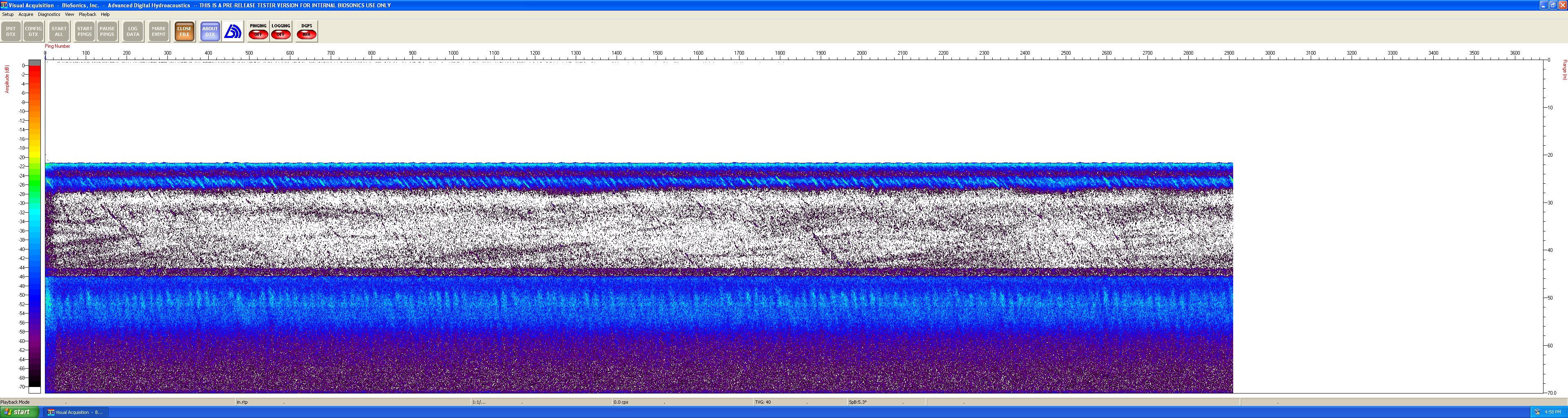Open the Acquire menu
This screenshot has width=1568, height=418.
(26, 14)
